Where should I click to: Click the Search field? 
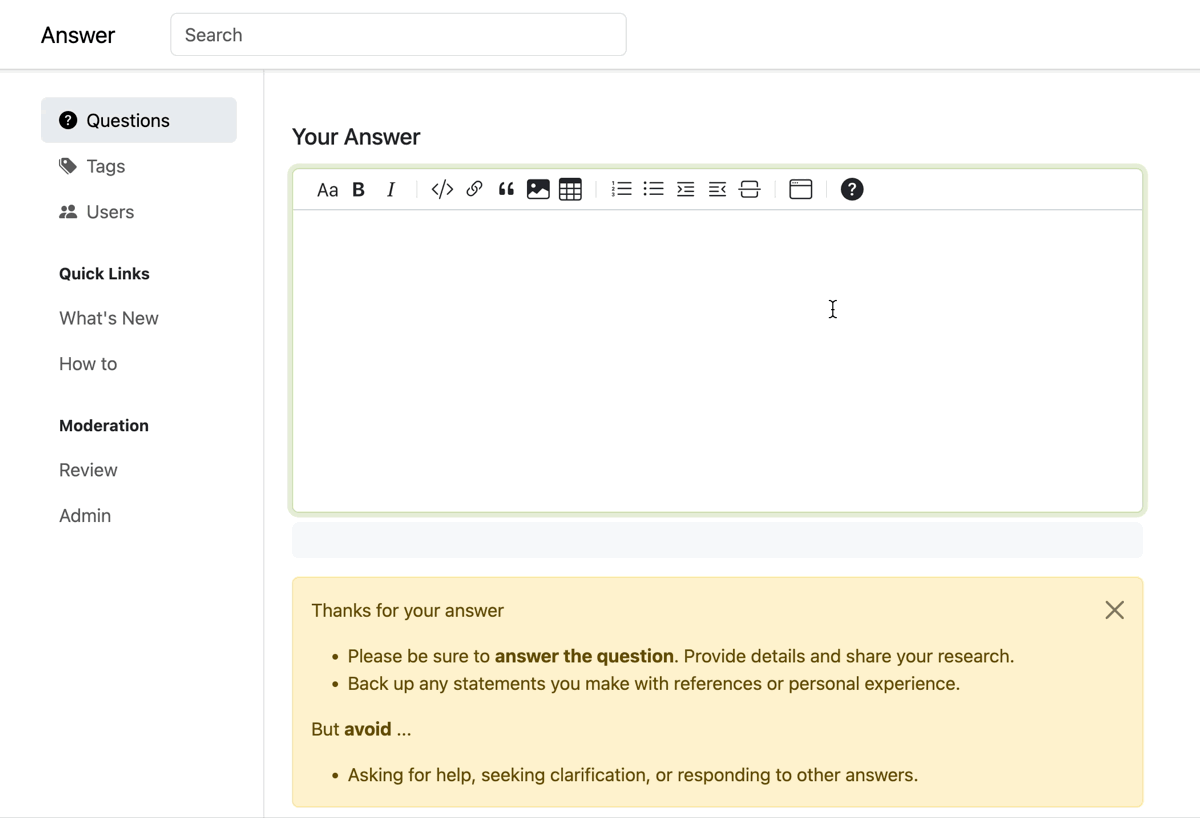click(398, 34)
